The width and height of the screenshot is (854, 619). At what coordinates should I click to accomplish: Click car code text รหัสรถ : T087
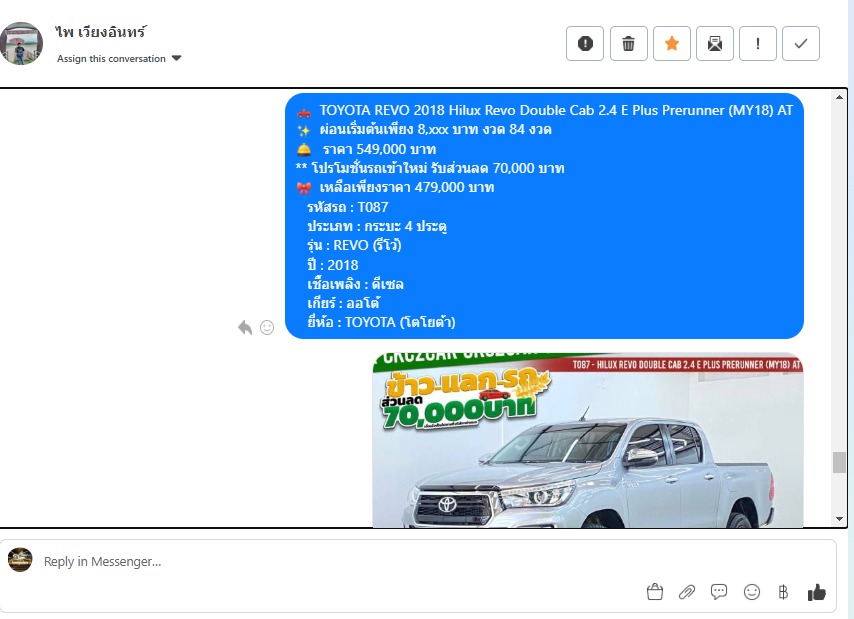pos(347,207)
